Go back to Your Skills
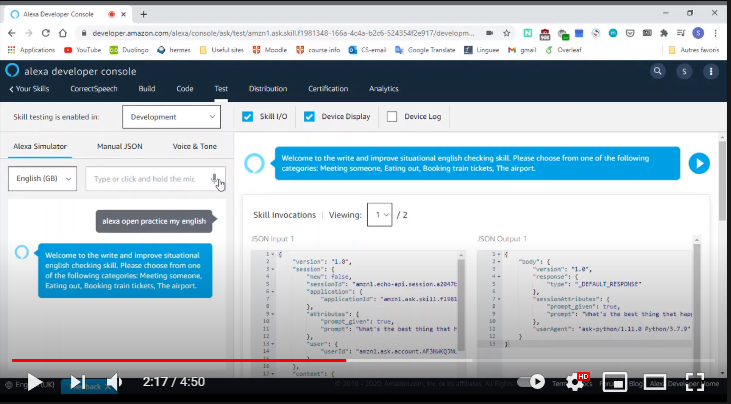The width and height of the screenshot is (731, 404). pos(27,89)
